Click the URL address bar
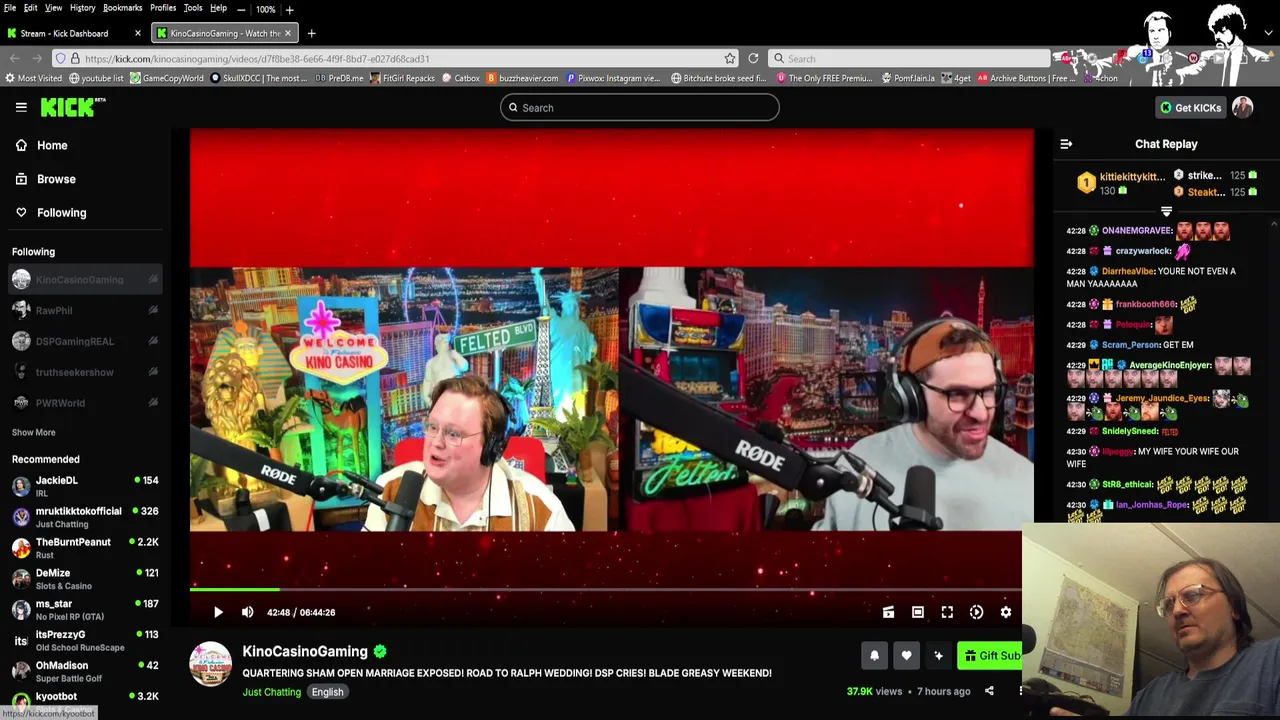This screenshot has height=720, width=1280. [x=395, y=59]
